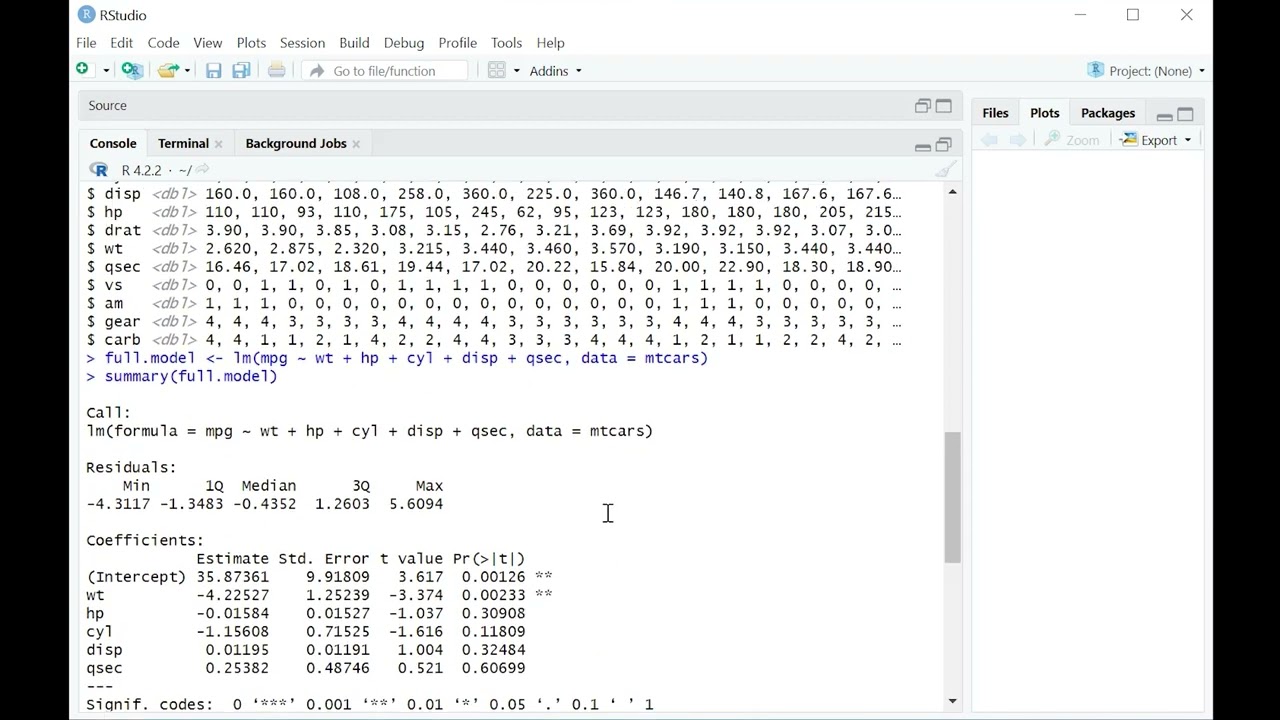Viewport: 1280px width, 720px height.
Task: Open the File menu
Action: (x=86, y=43)
